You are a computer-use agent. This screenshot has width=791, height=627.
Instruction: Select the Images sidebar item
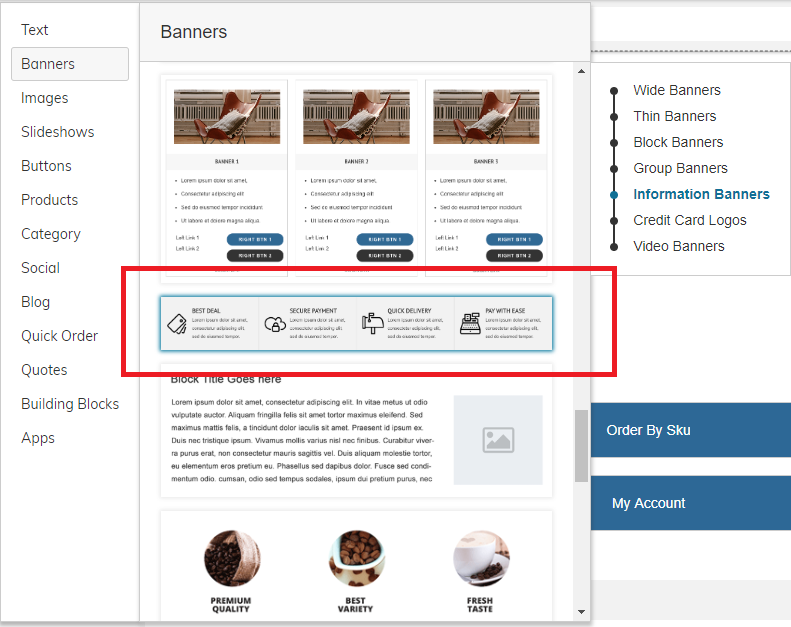pyautogui.click(x=44, y=98)
